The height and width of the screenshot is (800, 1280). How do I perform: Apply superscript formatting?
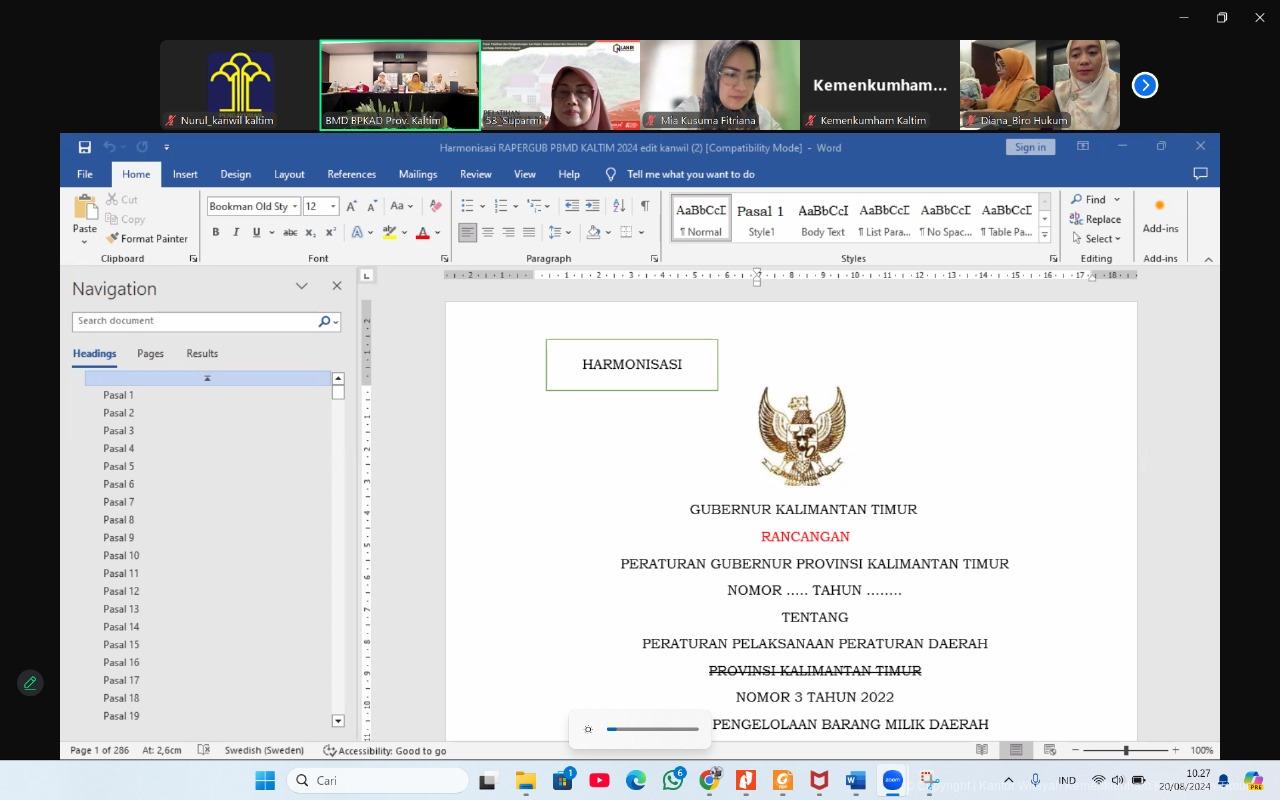331,232
